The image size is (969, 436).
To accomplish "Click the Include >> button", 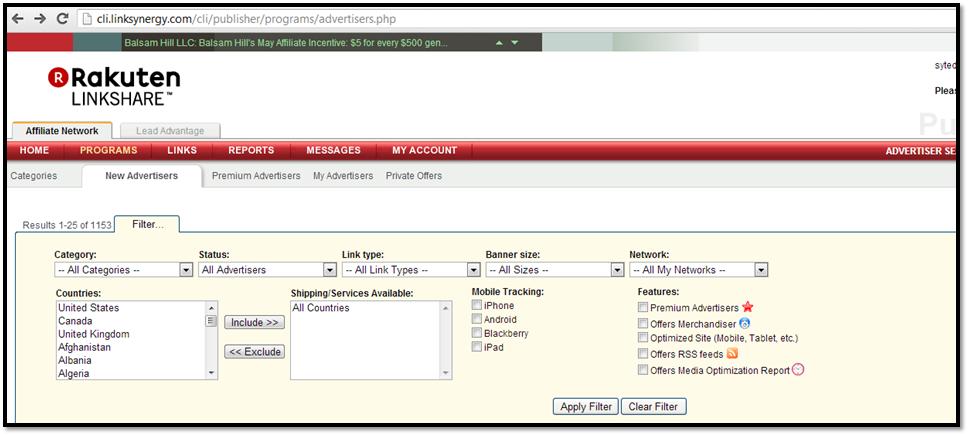I will pyautogui.click(x=254, y=322).
